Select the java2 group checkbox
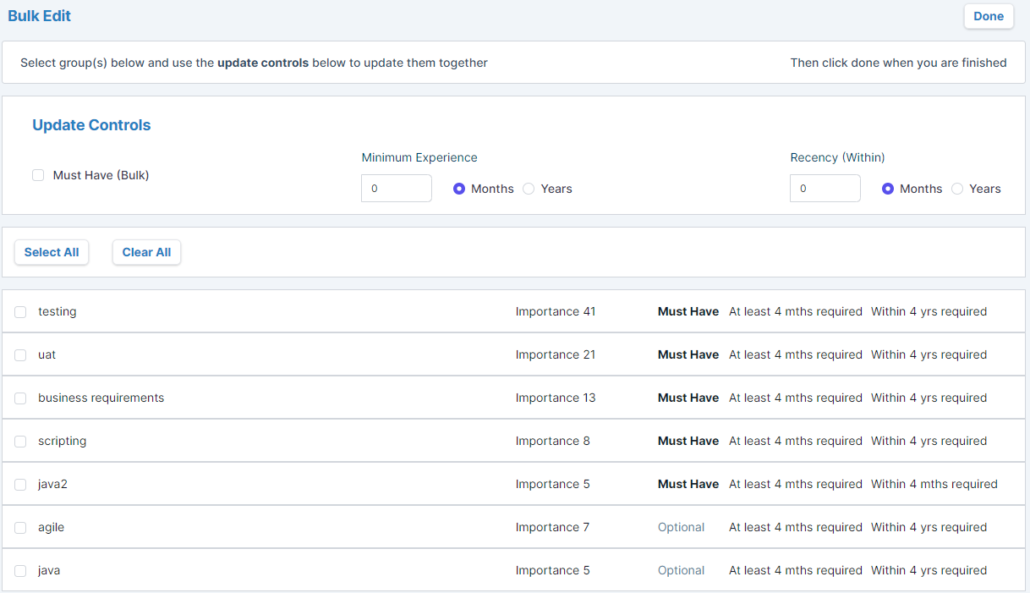 (20, 485)
